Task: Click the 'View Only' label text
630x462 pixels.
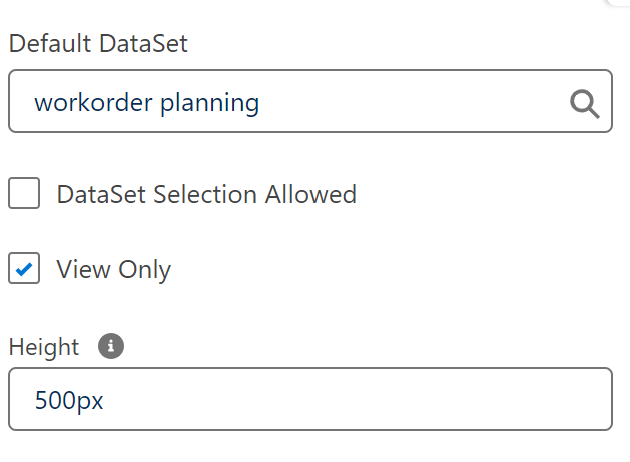Action: [x=113, y=270]
